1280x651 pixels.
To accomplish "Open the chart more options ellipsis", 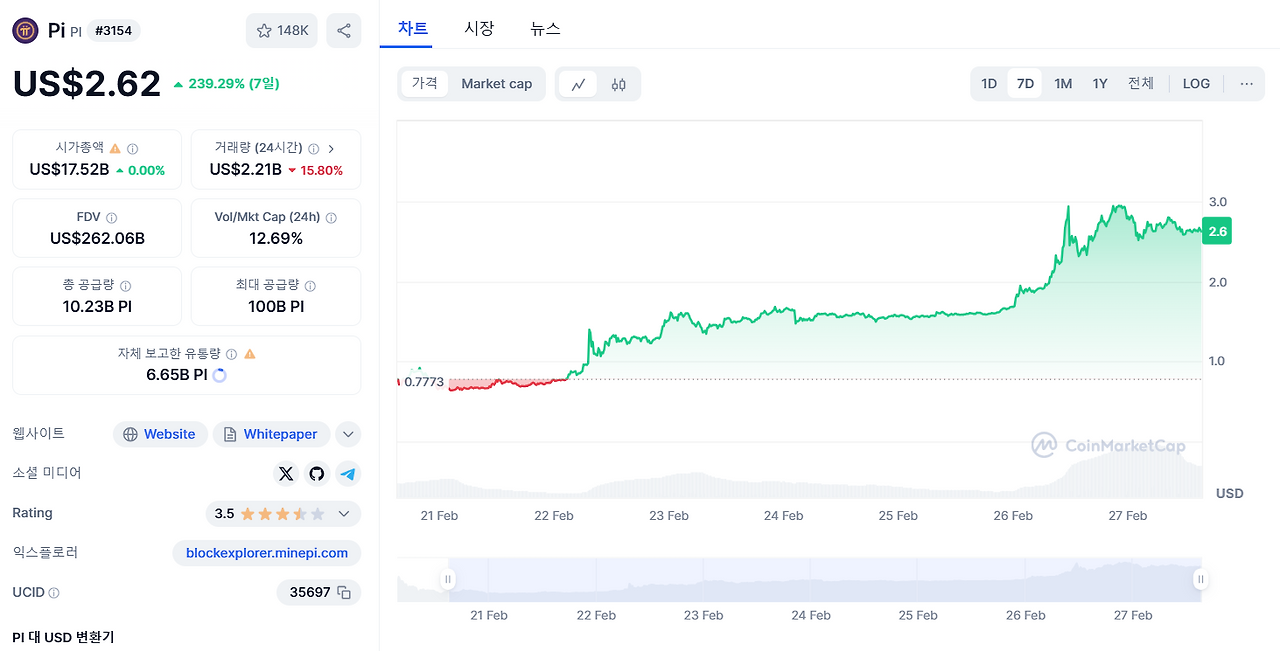I will click(x=1246, y=84).
